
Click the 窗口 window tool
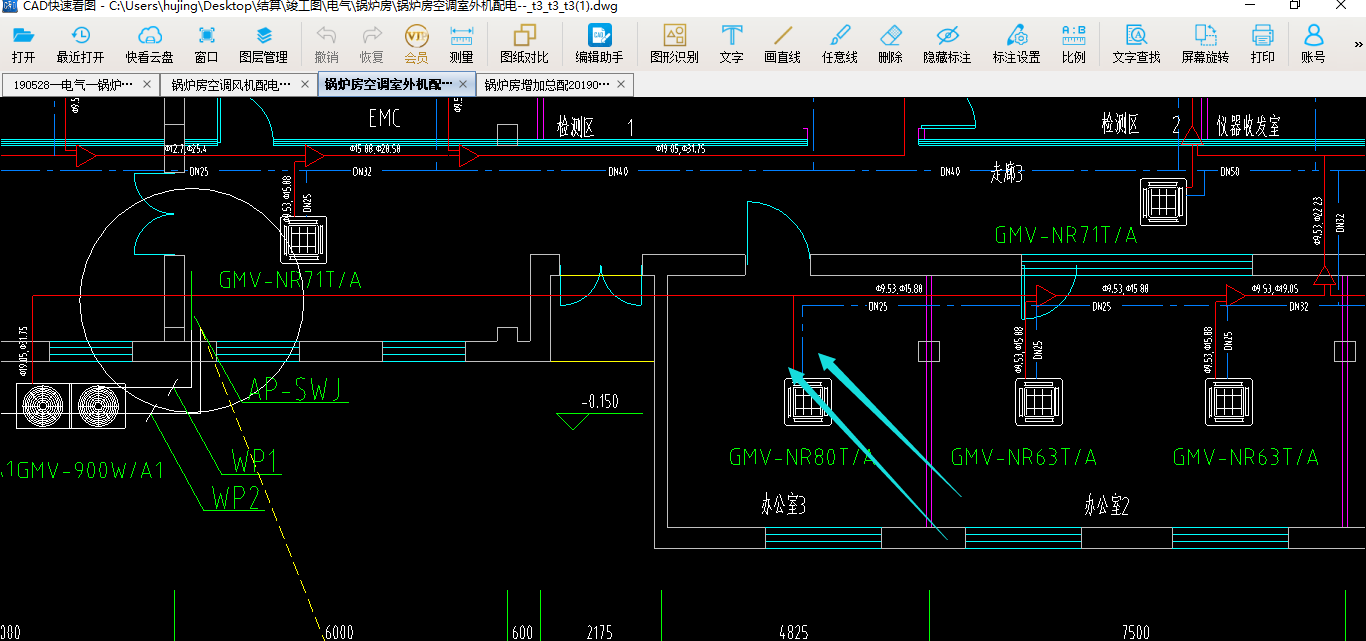click(x=206, y=45)
